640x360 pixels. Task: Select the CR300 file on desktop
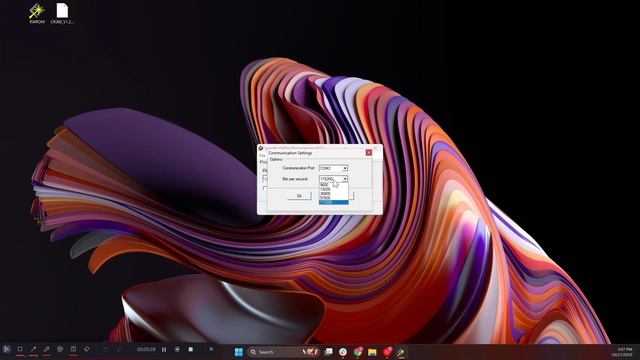(62, 13)
